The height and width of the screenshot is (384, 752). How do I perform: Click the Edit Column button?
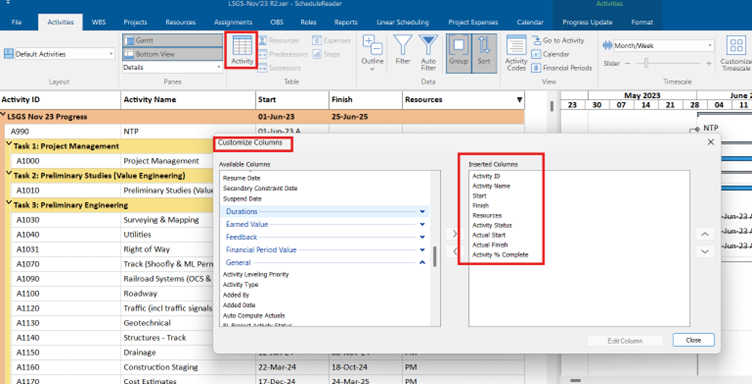tap(625, 341)
